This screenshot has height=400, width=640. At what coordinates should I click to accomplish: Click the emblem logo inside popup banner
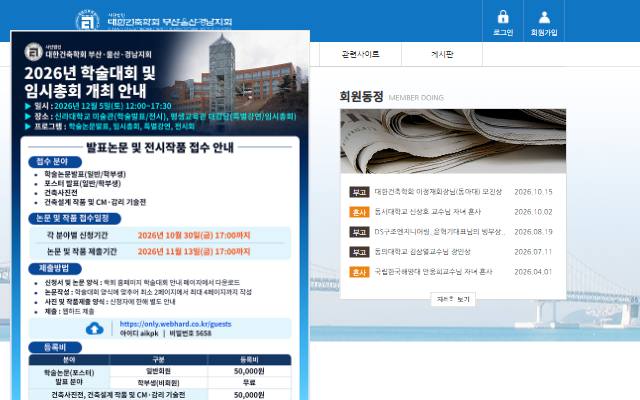(33, 52)
